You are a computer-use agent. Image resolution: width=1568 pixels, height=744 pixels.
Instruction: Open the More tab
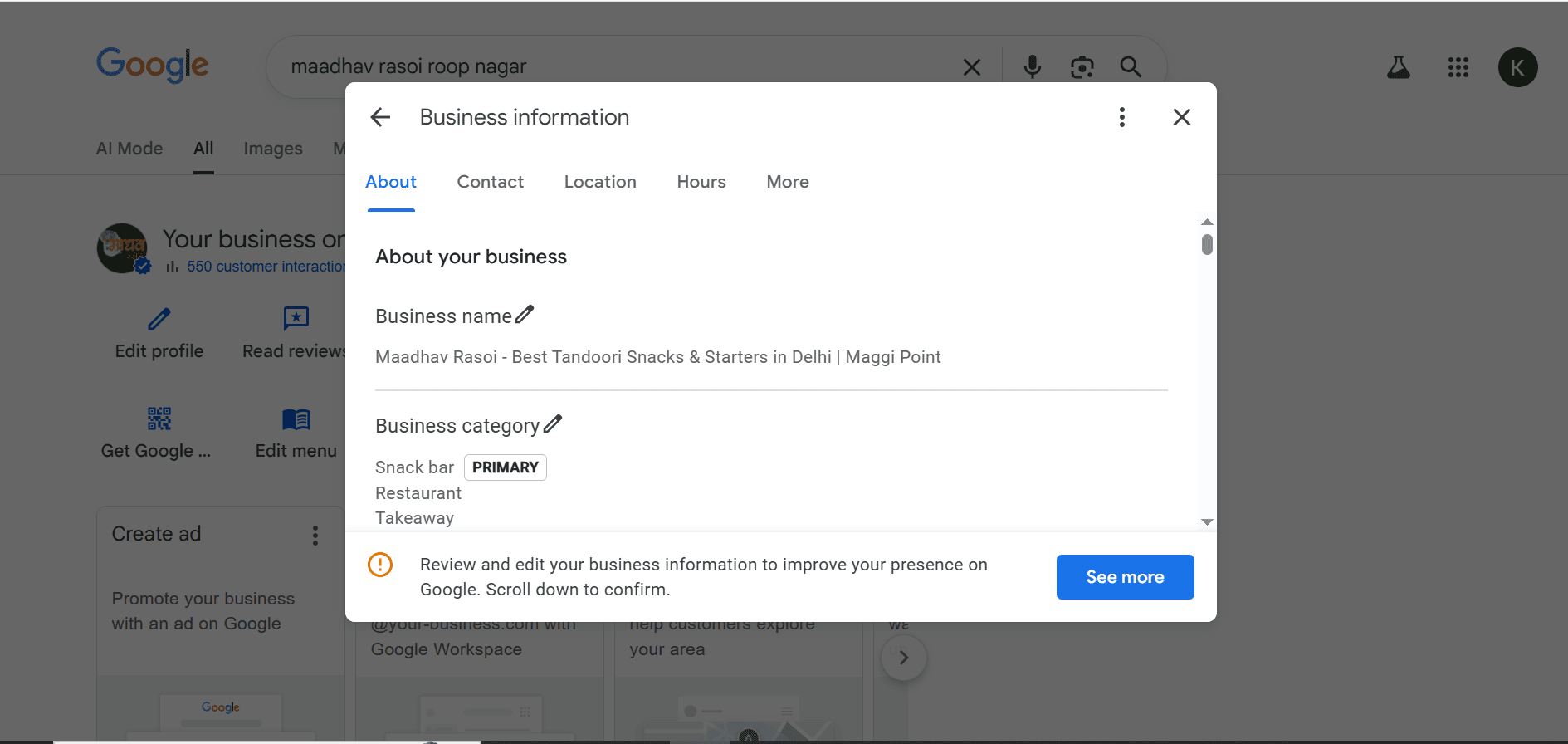pos(788,182)
